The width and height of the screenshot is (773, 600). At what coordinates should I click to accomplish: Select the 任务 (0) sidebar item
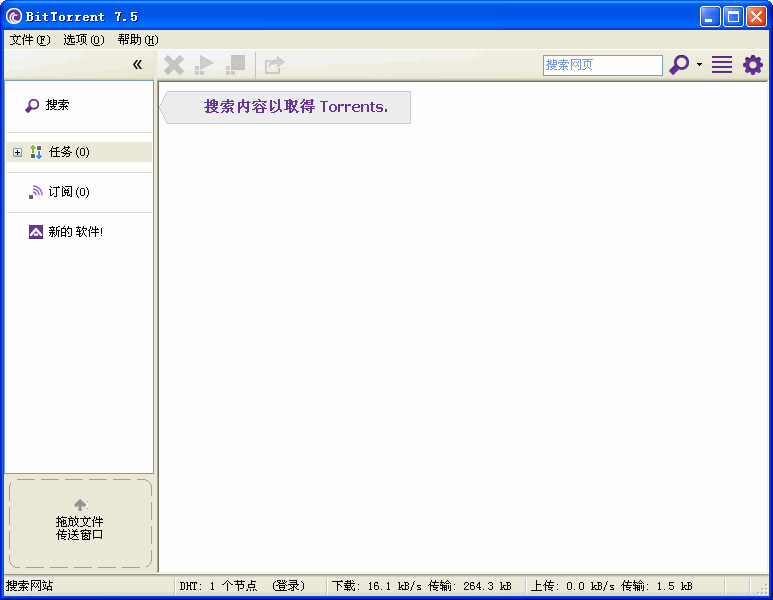pyautogui.click(x=79, y=152)
